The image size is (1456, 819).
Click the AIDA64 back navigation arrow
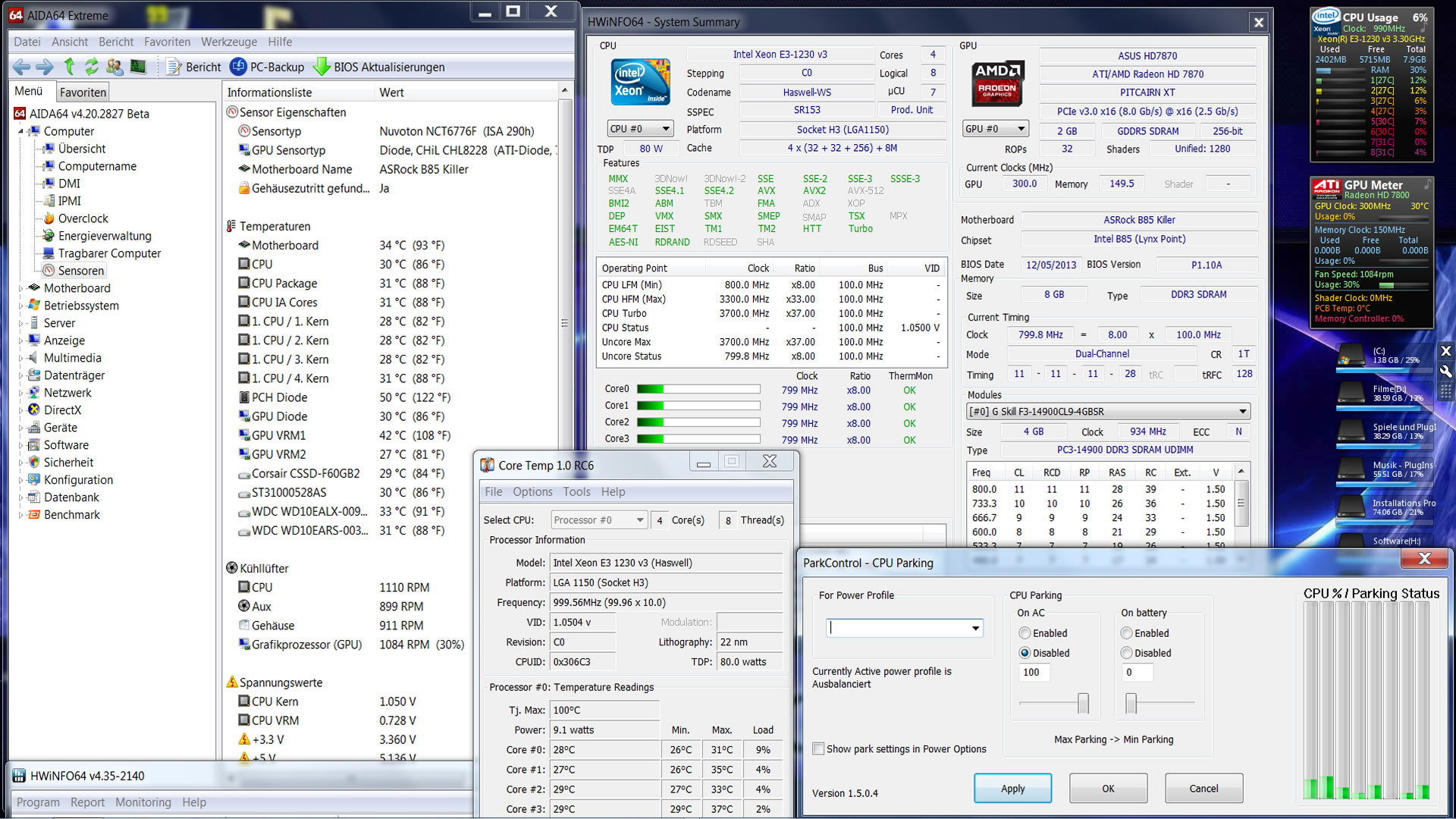pos(21,67)
